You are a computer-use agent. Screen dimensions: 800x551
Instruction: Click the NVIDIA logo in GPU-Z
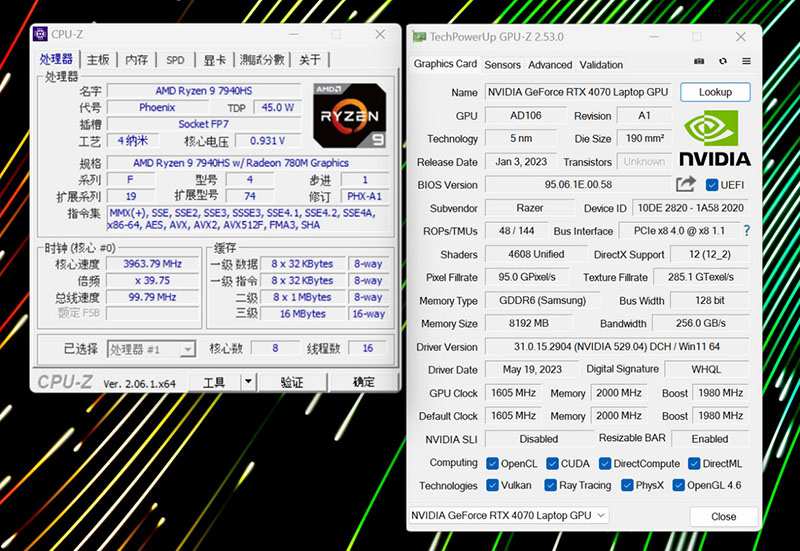[x=714, y=138]
